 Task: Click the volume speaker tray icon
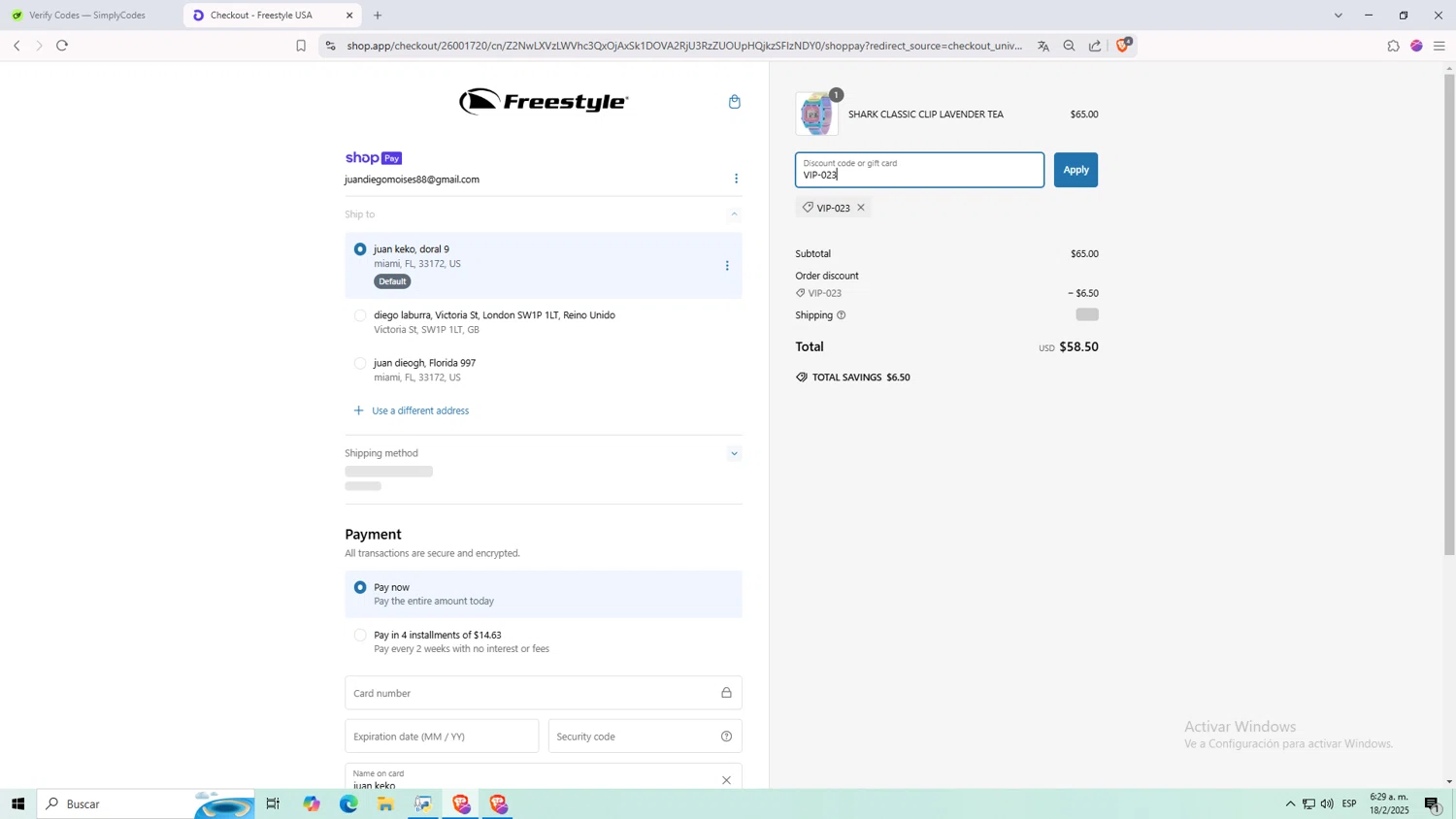point(1327,803)
